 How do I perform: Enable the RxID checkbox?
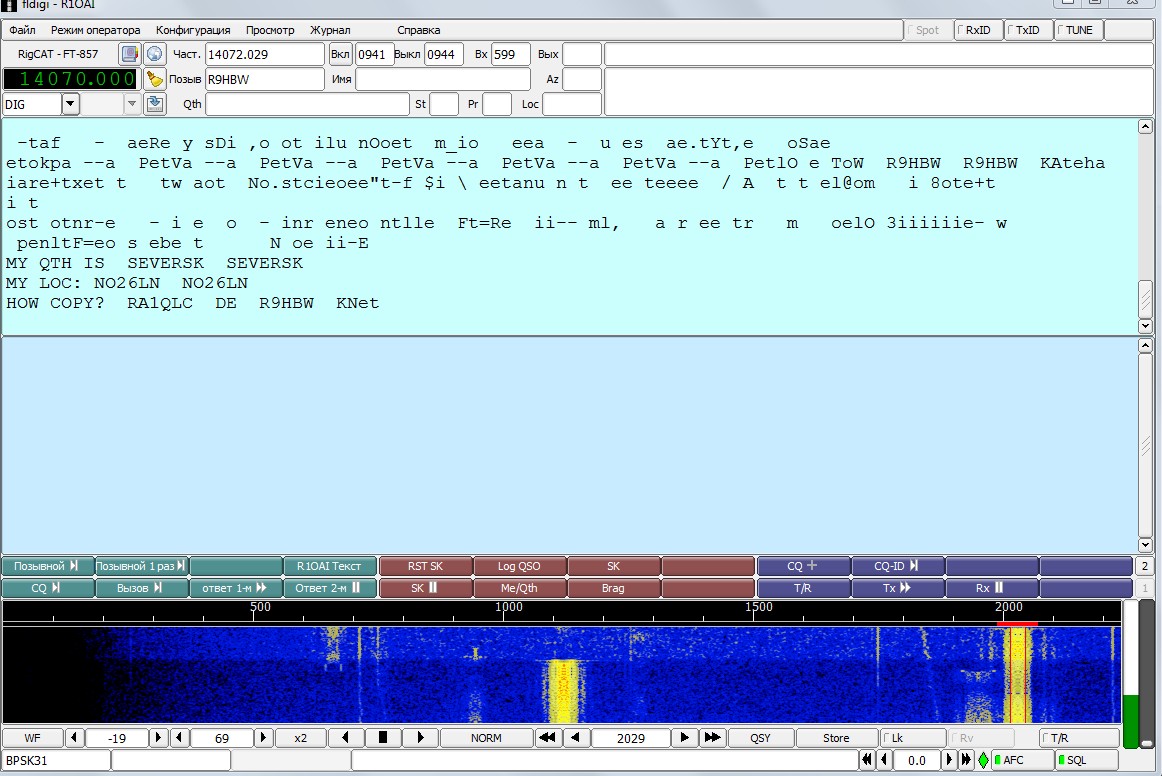[978, 30]
